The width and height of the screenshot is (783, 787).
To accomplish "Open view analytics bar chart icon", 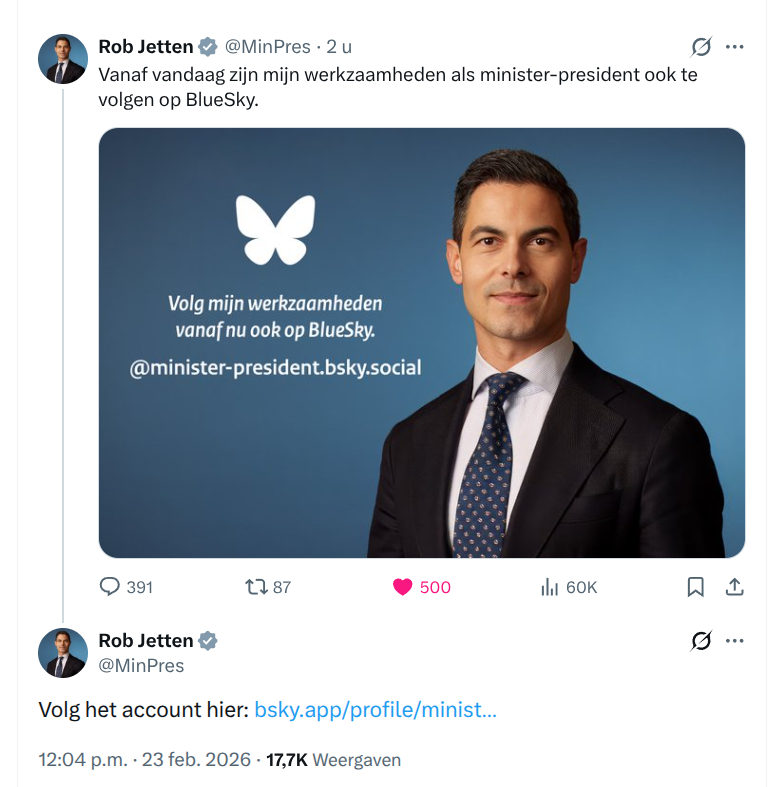I will click(549, 587).
